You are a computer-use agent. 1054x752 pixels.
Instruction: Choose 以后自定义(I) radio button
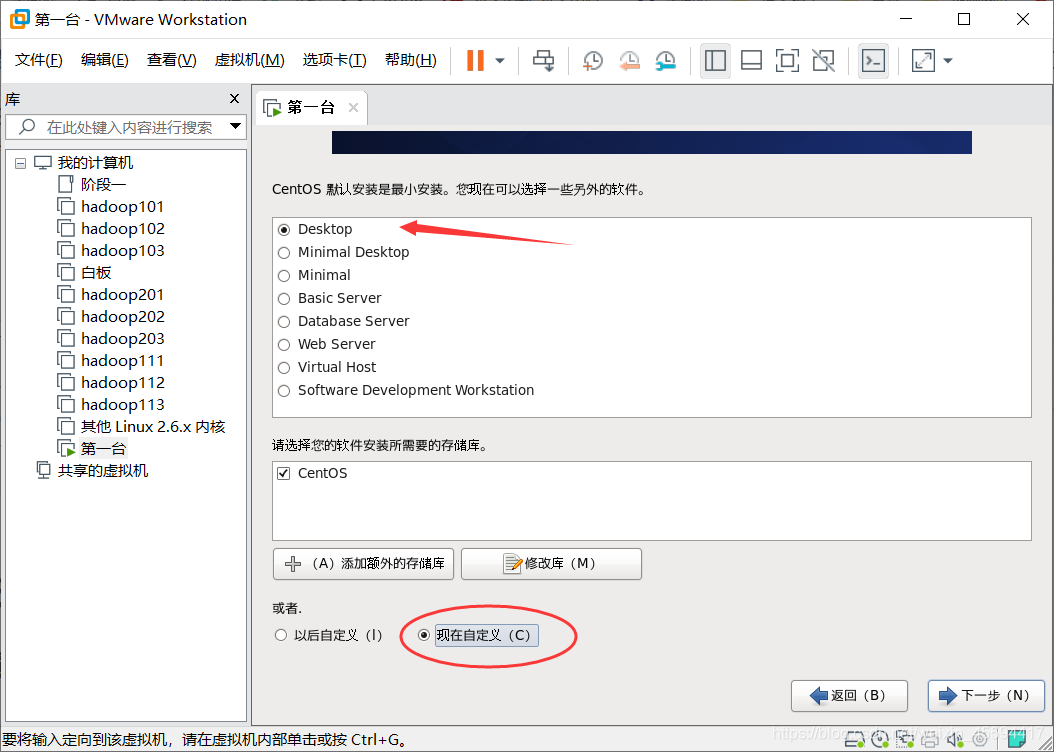[x=281, y=635]
